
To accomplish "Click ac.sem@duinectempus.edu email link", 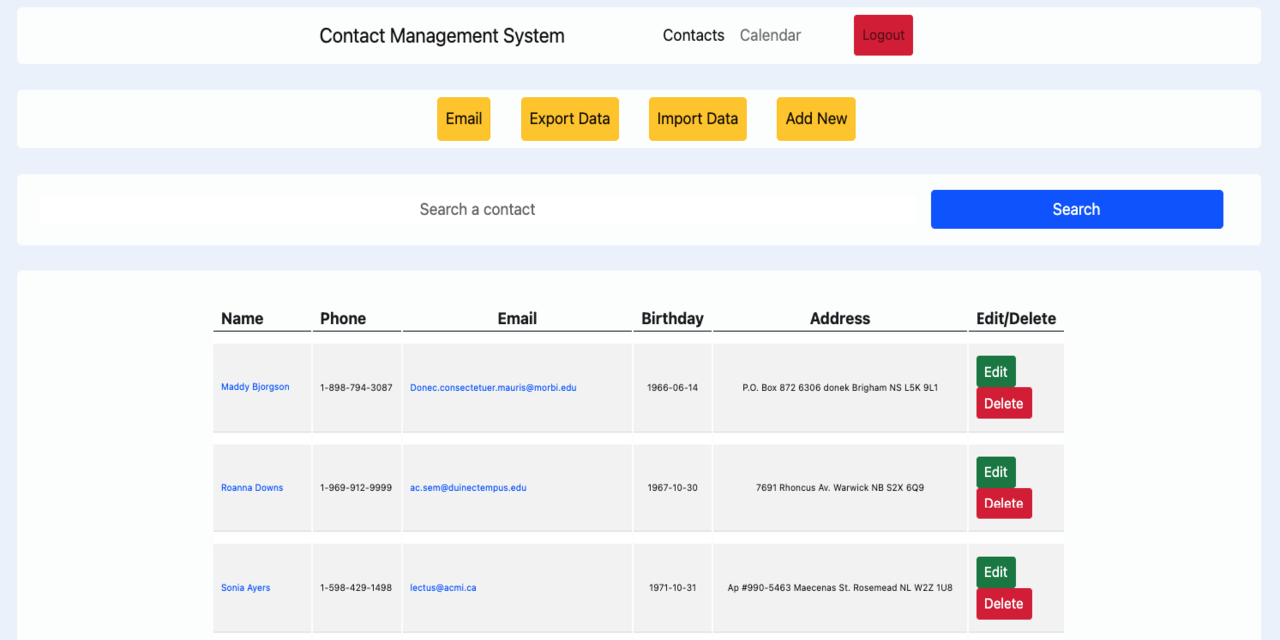I will coord(468,488).
